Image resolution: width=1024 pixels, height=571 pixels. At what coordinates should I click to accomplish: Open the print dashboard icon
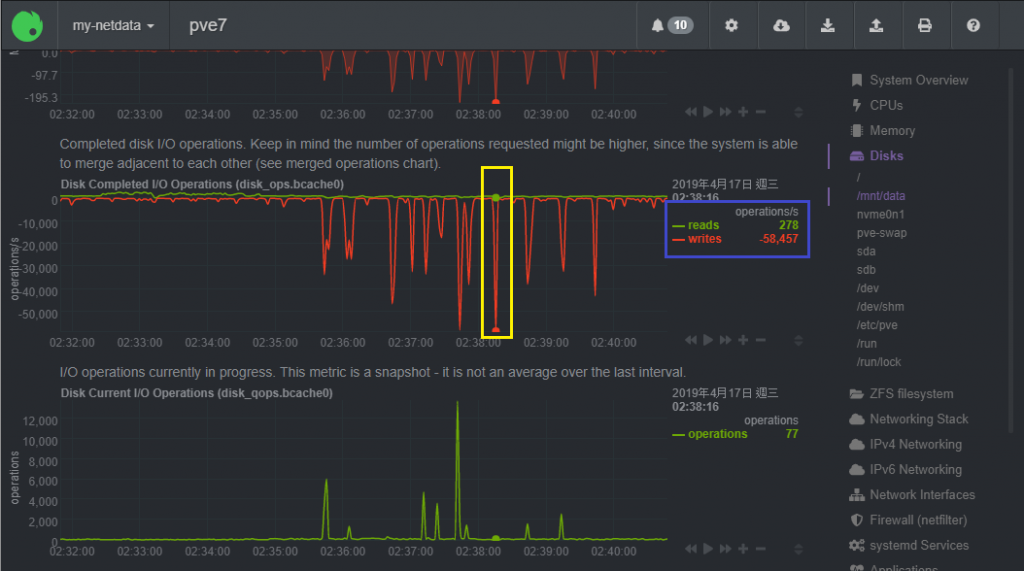click(925, 25)
